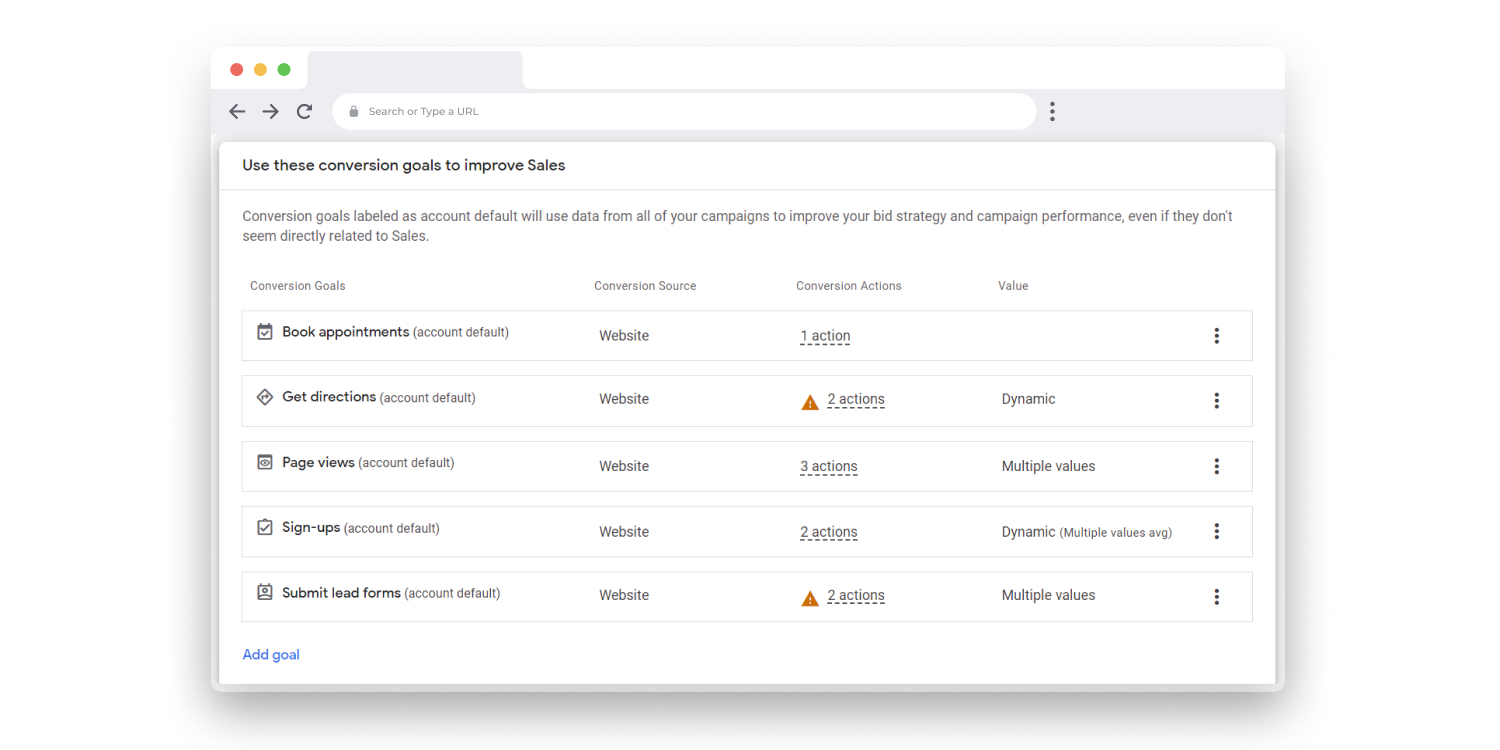Click the warning triangle in Get directions row
Viewport: 1500px width, 750px height.
pyautogui.click(x=810, y=402)
